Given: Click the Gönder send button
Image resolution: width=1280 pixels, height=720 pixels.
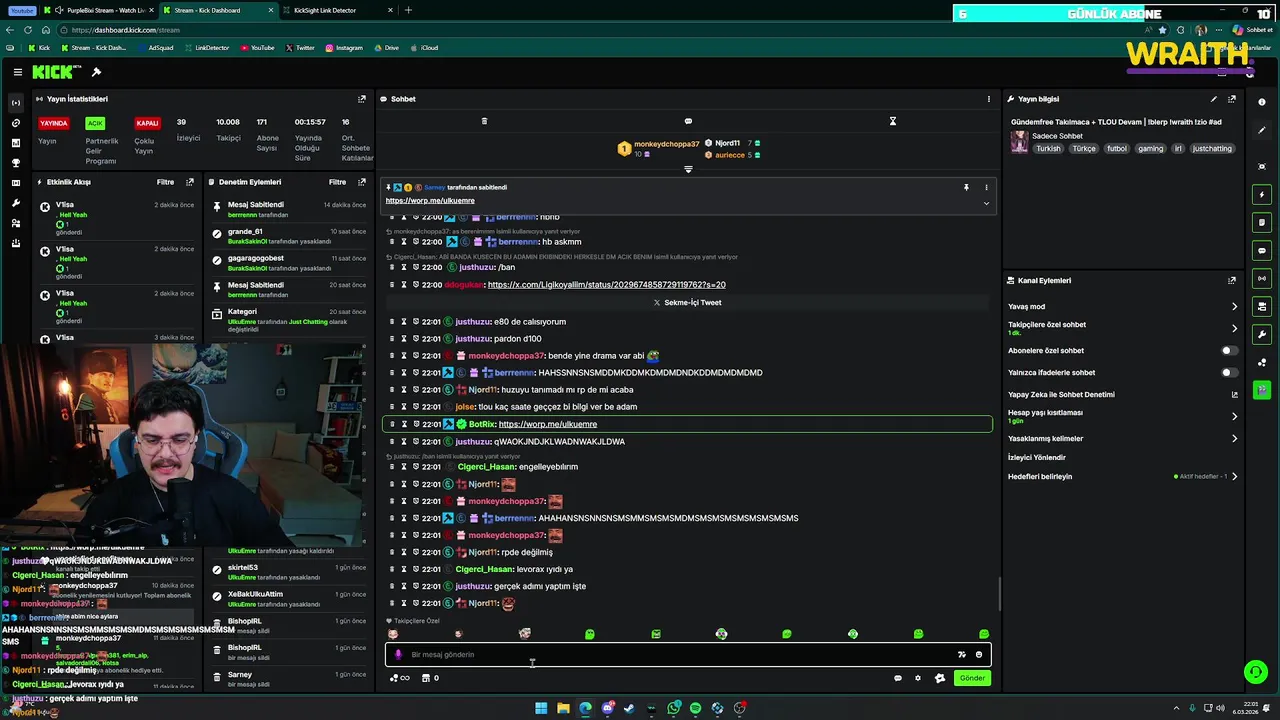Looking at the screenshot, I should click(x=972, y=678).
